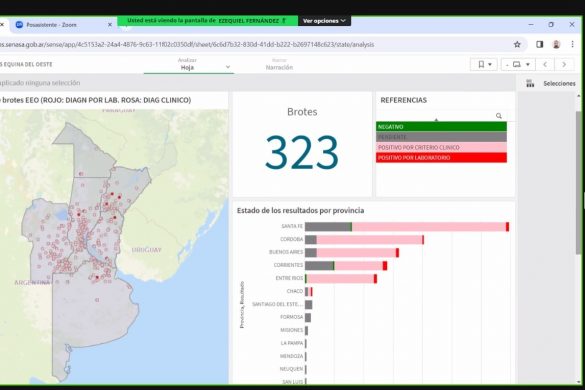Click Santa Fe gray pending bar segment
Viewport: 585px width, 390px height.
328,227
